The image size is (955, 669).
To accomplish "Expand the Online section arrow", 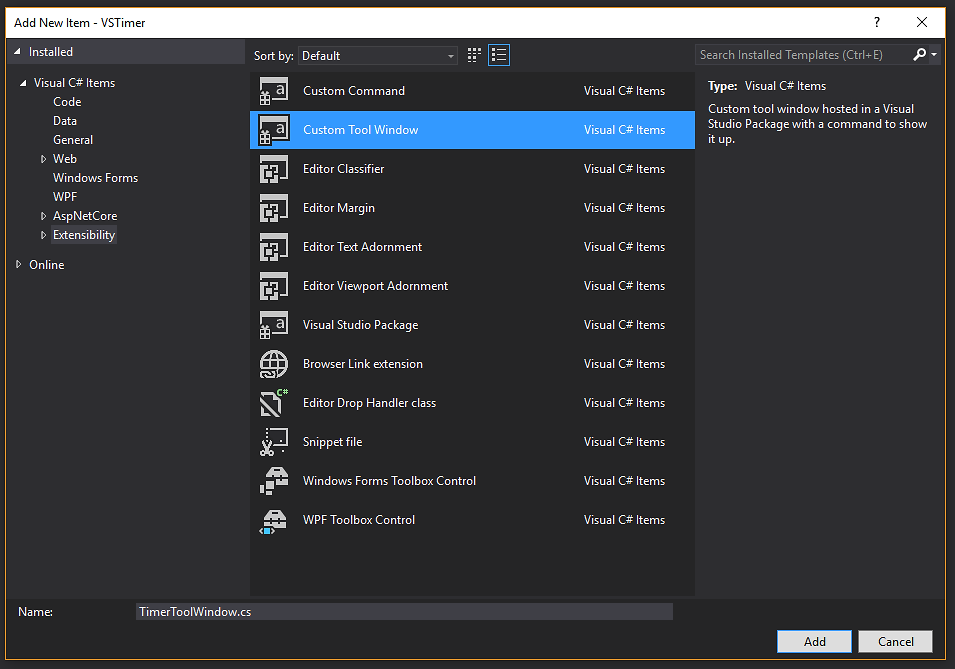I will pyautogui.click(x=18, y=264).
